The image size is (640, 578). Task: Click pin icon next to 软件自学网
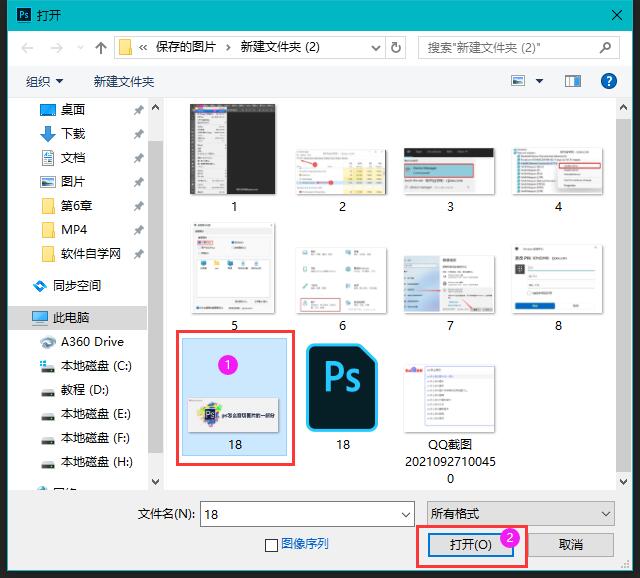139,254
